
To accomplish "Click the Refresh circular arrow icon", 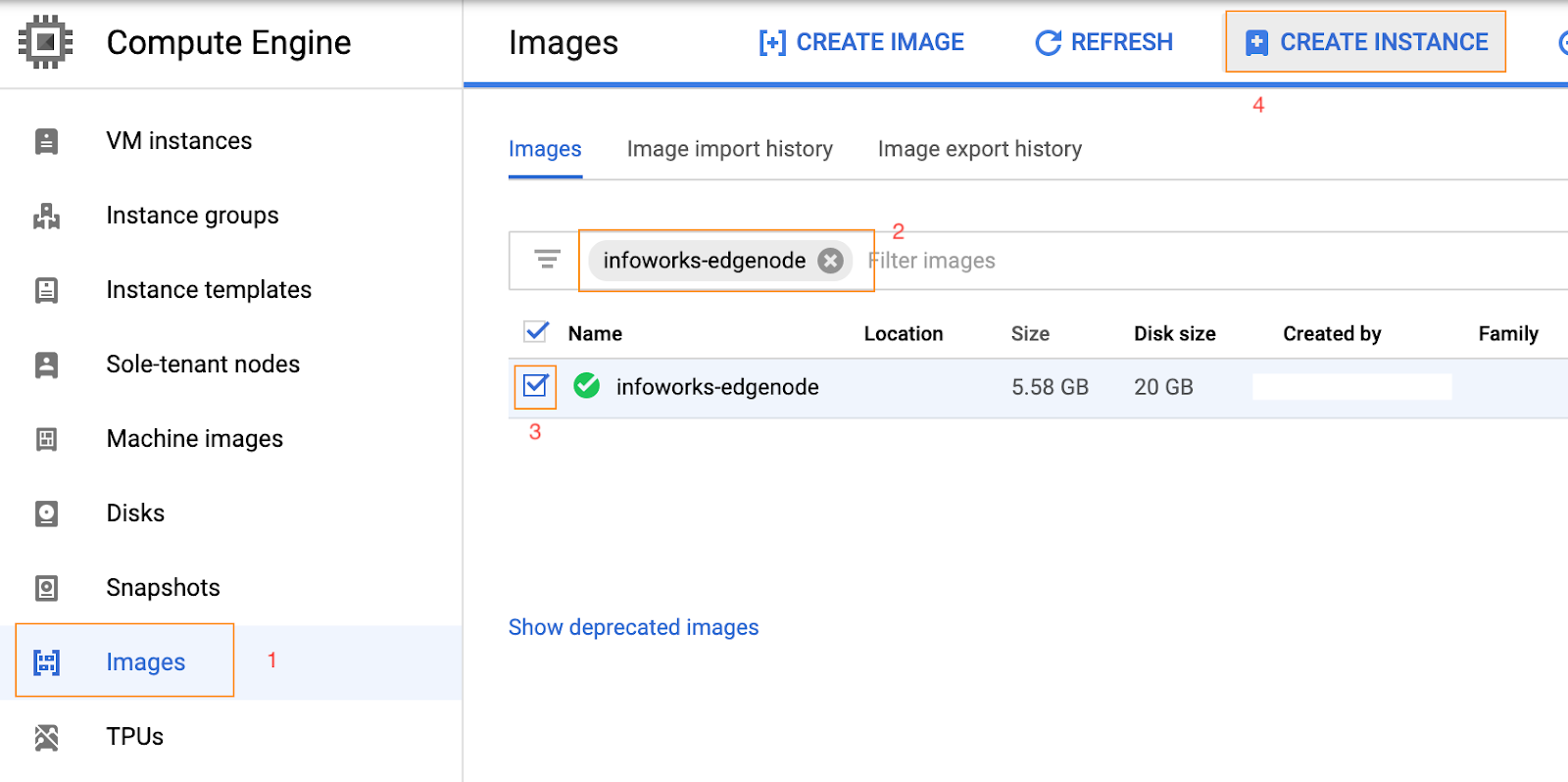I will click(x=1048, y=42).
